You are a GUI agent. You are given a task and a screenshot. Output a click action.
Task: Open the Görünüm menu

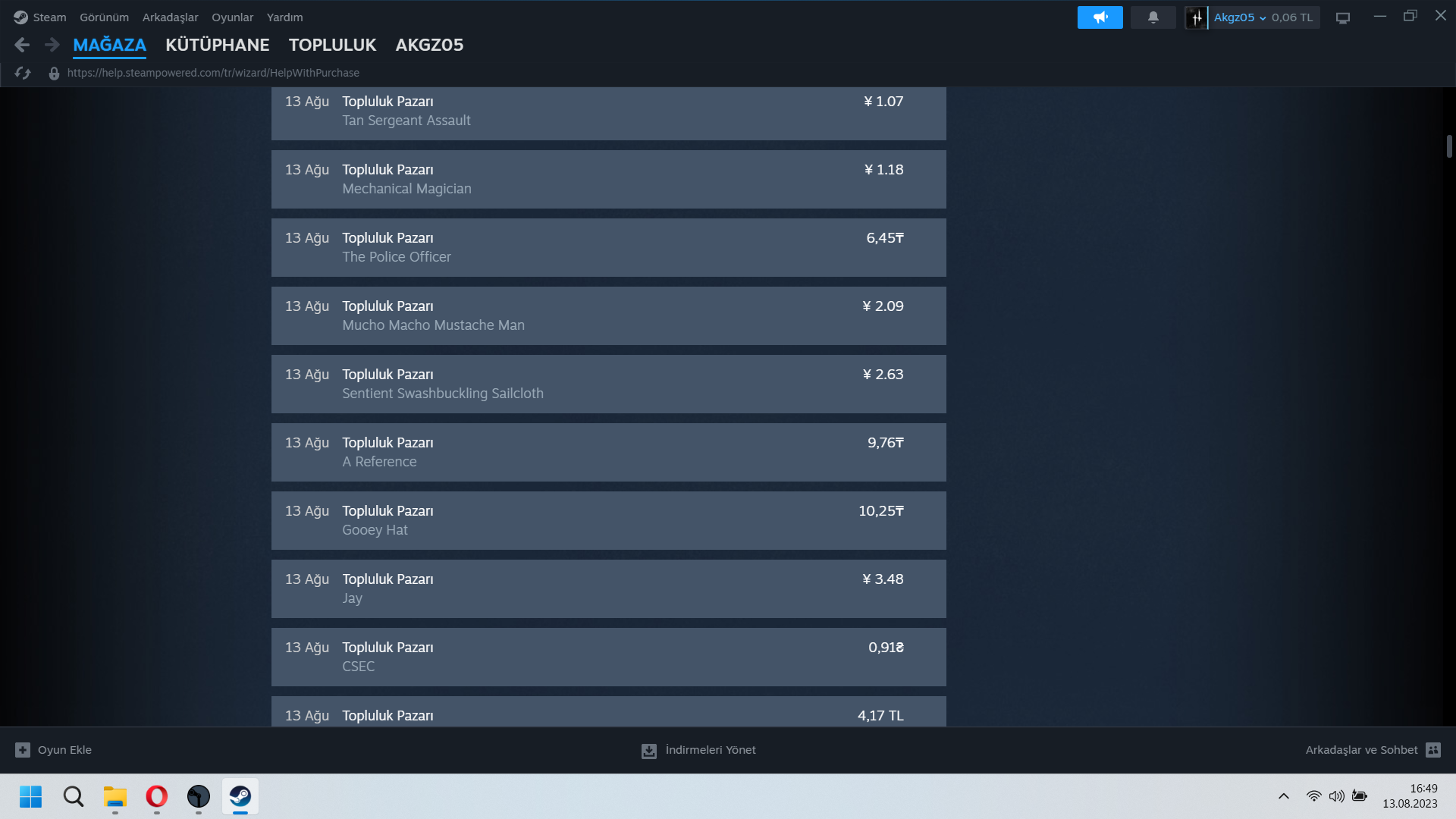pyautogui.click(x=104, y=17)
